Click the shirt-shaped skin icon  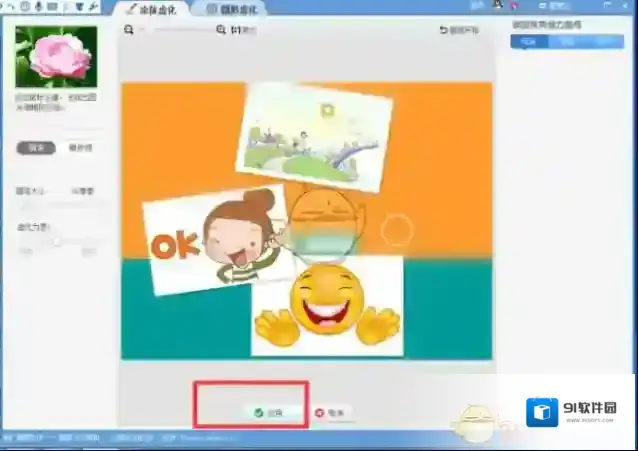[x=80, y=7]
